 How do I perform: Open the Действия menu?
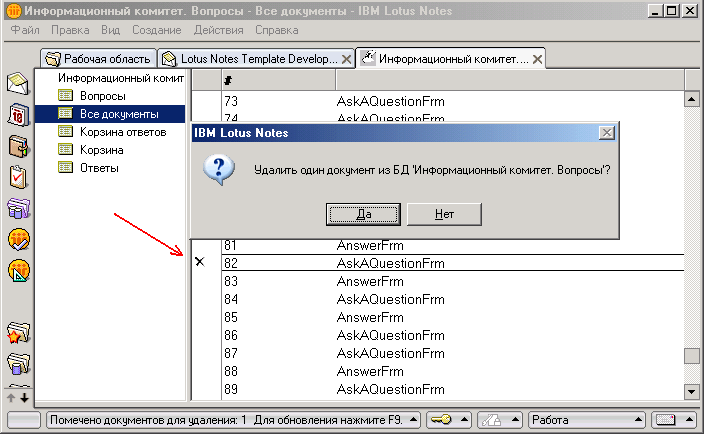[219, 30]
